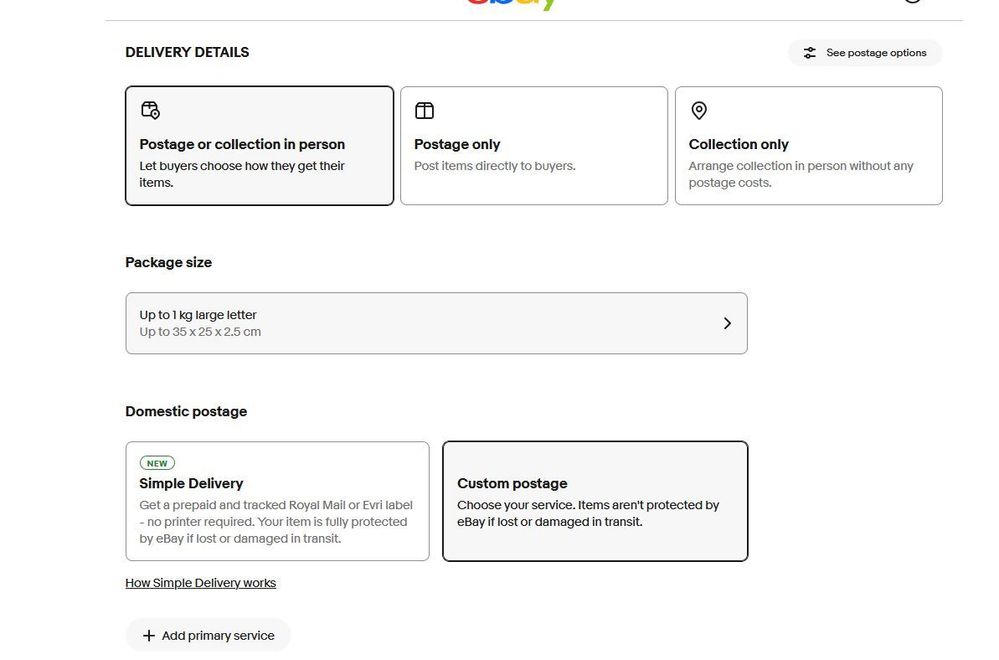
Task: Click the parcel icon above Postage or collection
Action: (150, 110)
